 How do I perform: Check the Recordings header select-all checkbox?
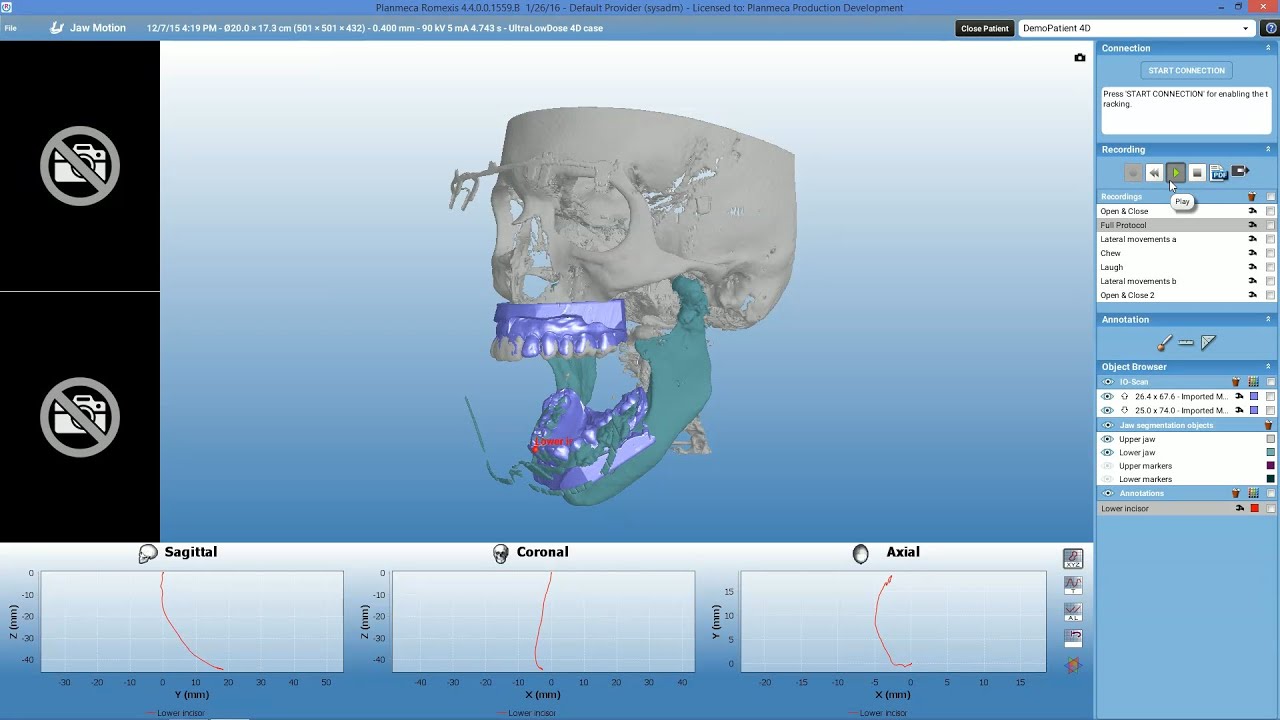[1271, 197]
